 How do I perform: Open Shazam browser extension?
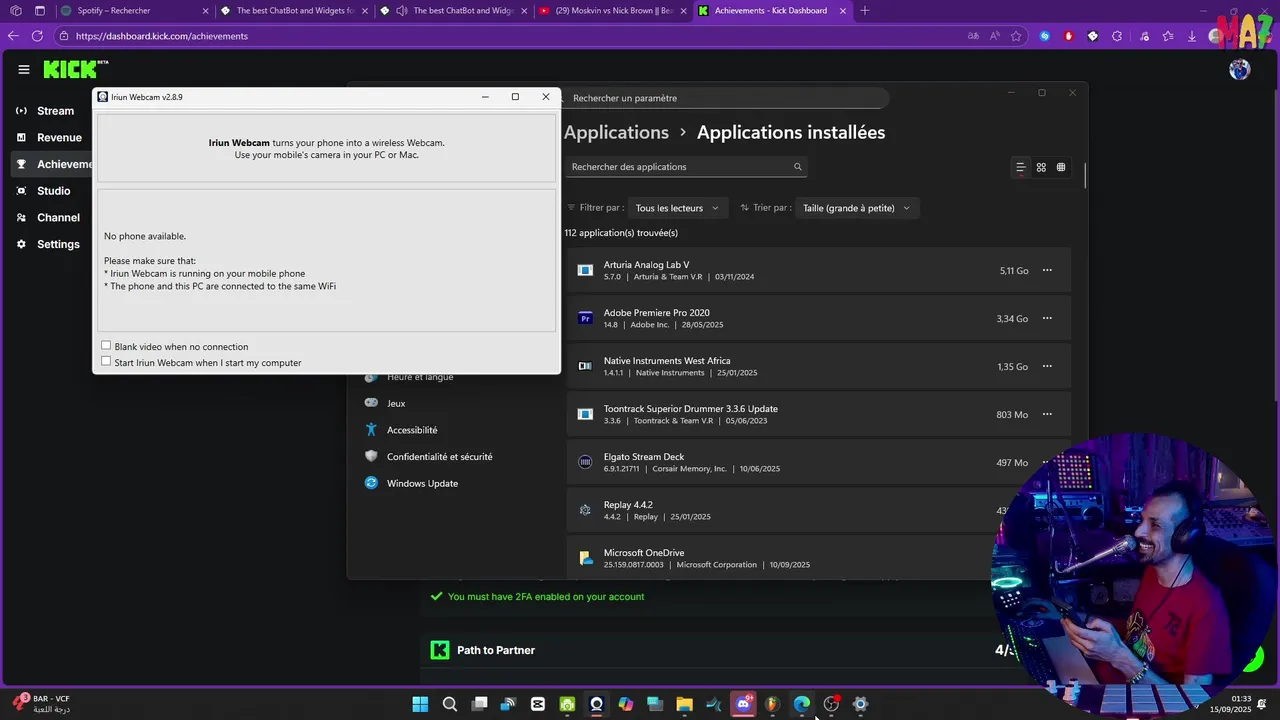pos(1045,36)
